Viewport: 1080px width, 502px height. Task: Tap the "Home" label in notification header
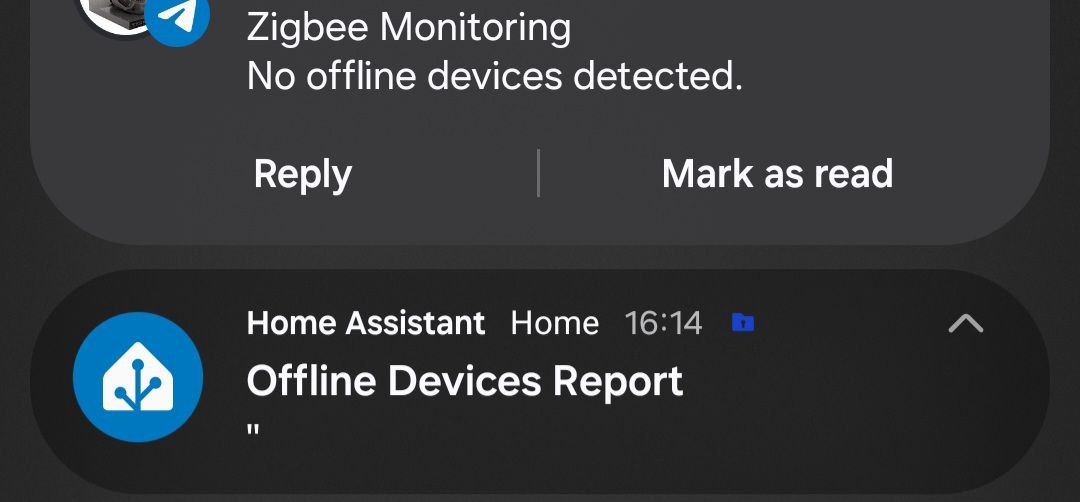click(x=554, y=323)
